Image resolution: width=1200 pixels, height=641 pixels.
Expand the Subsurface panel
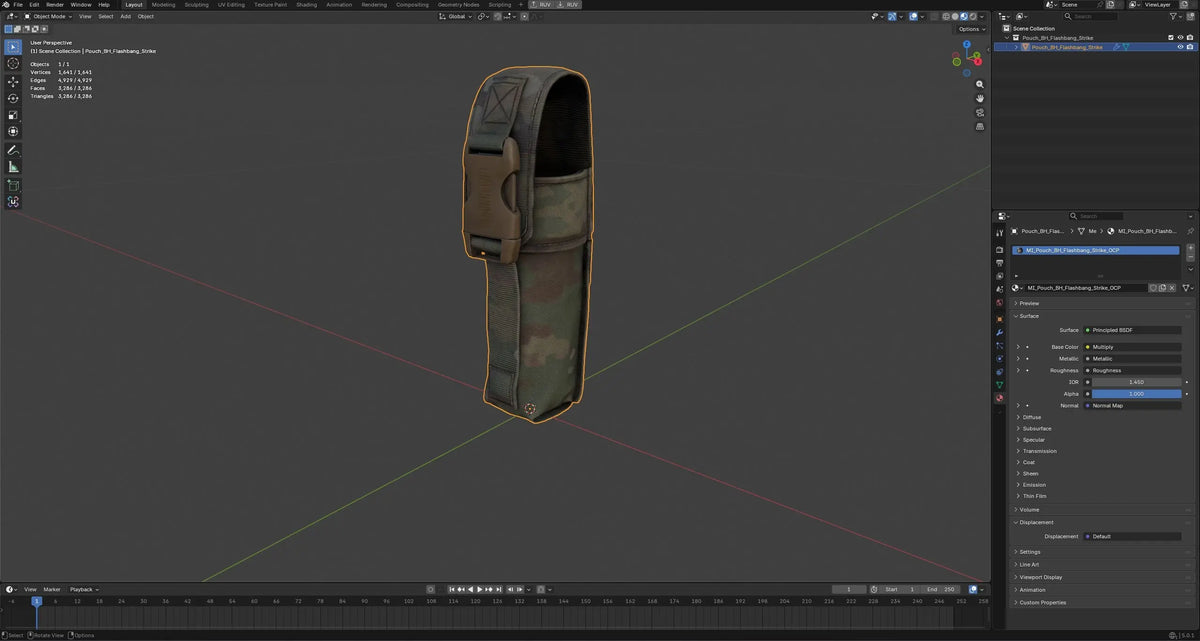coord(1036,428)
